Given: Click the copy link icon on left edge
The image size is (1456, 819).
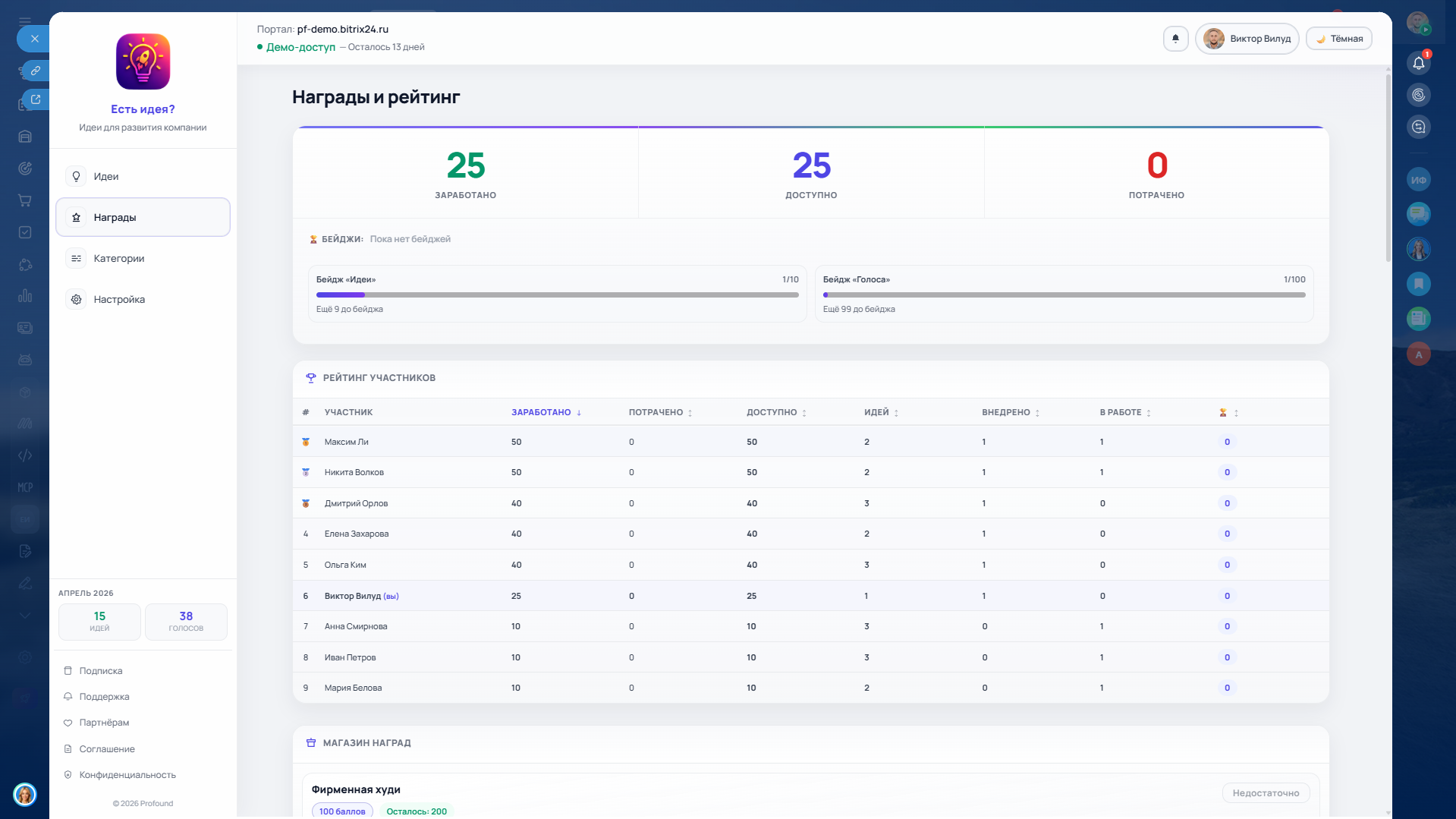Looking at the screenshot, I should tap(35, 71).
